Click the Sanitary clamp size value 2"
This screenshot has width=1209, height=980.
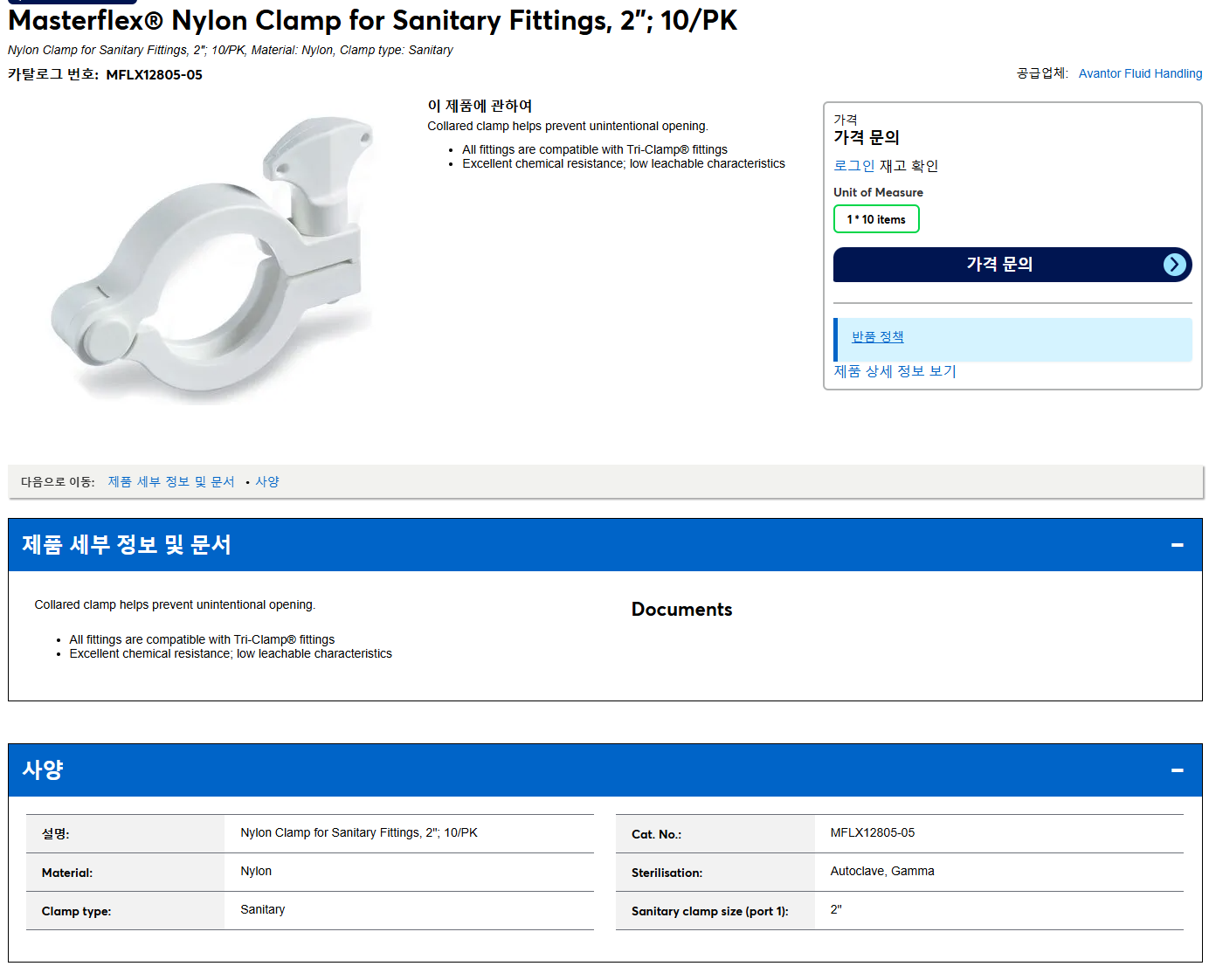coord(836,910)
